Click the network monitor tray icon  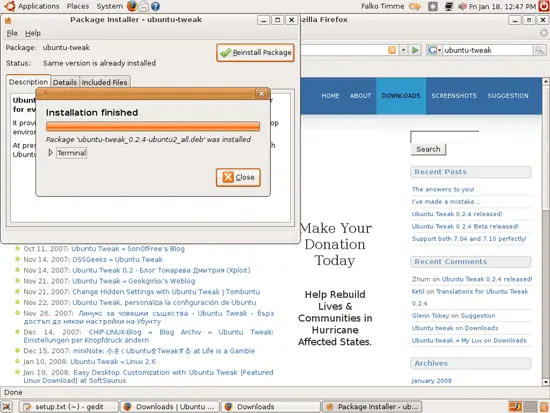[x=449, y=6]
